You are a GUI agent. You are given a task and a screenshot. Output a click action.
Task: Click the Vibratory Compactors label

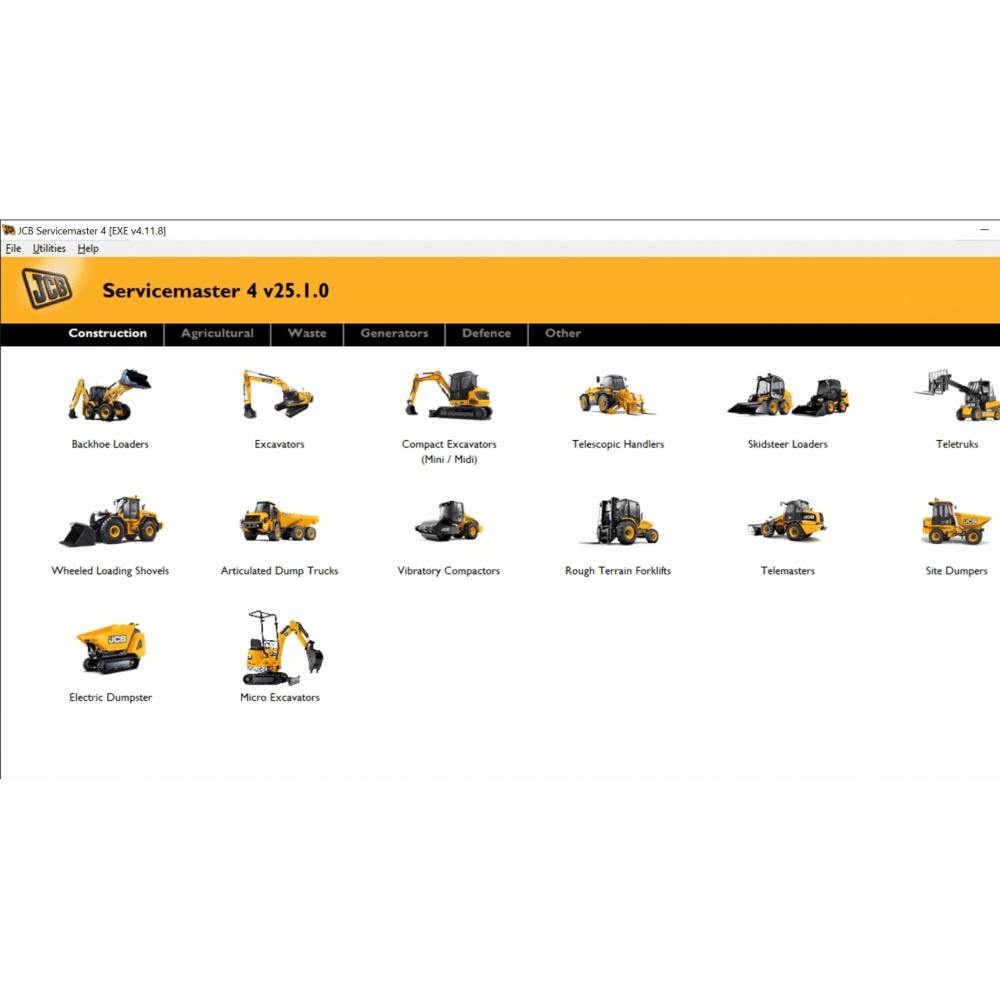pos(449,571)
